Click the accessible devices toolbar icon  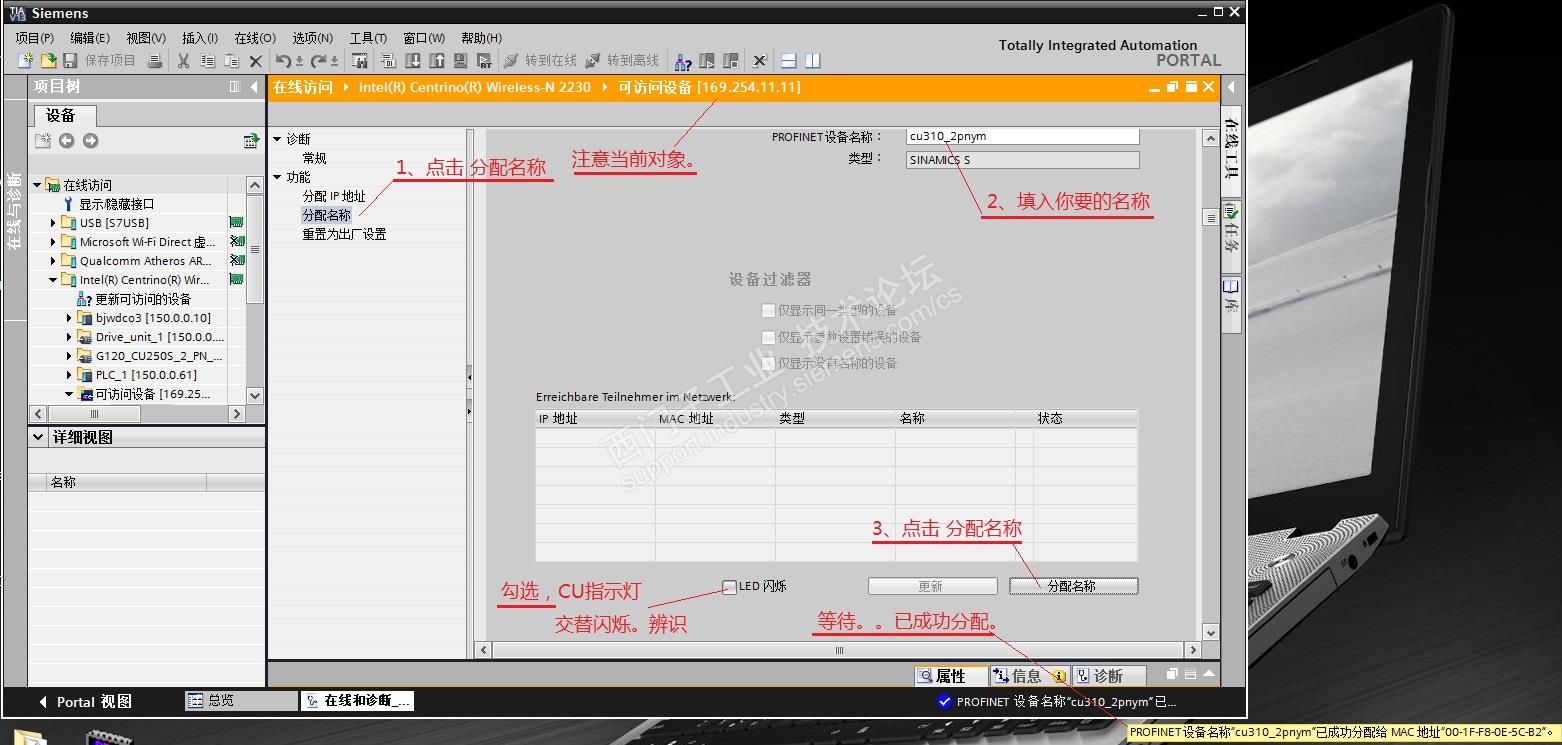point(683,61)
